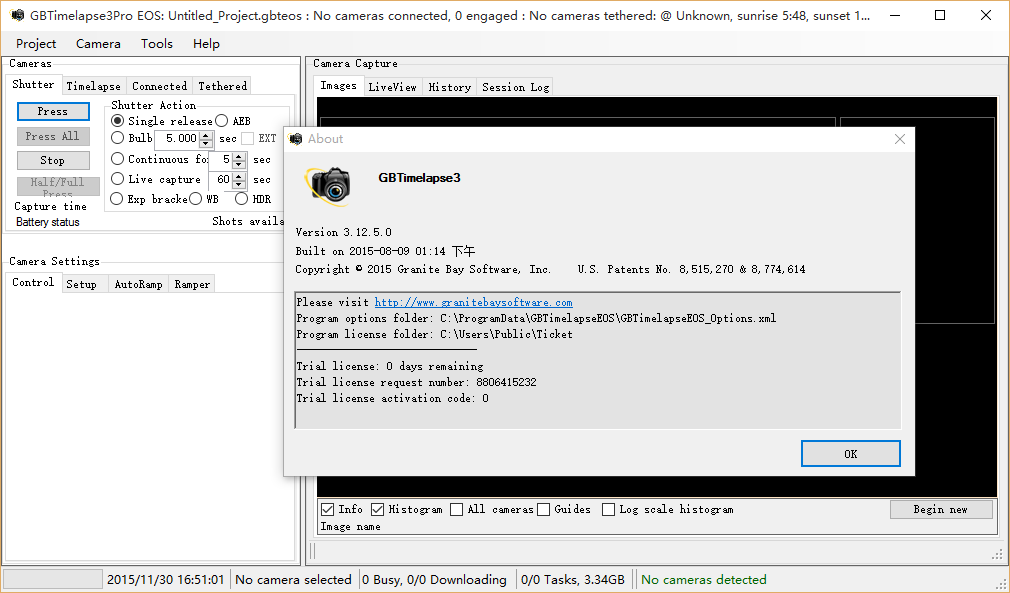Viewport: 1010px width, 593px height.
Task: Uncheck the Info checkbox
Action: click(328, 509)
